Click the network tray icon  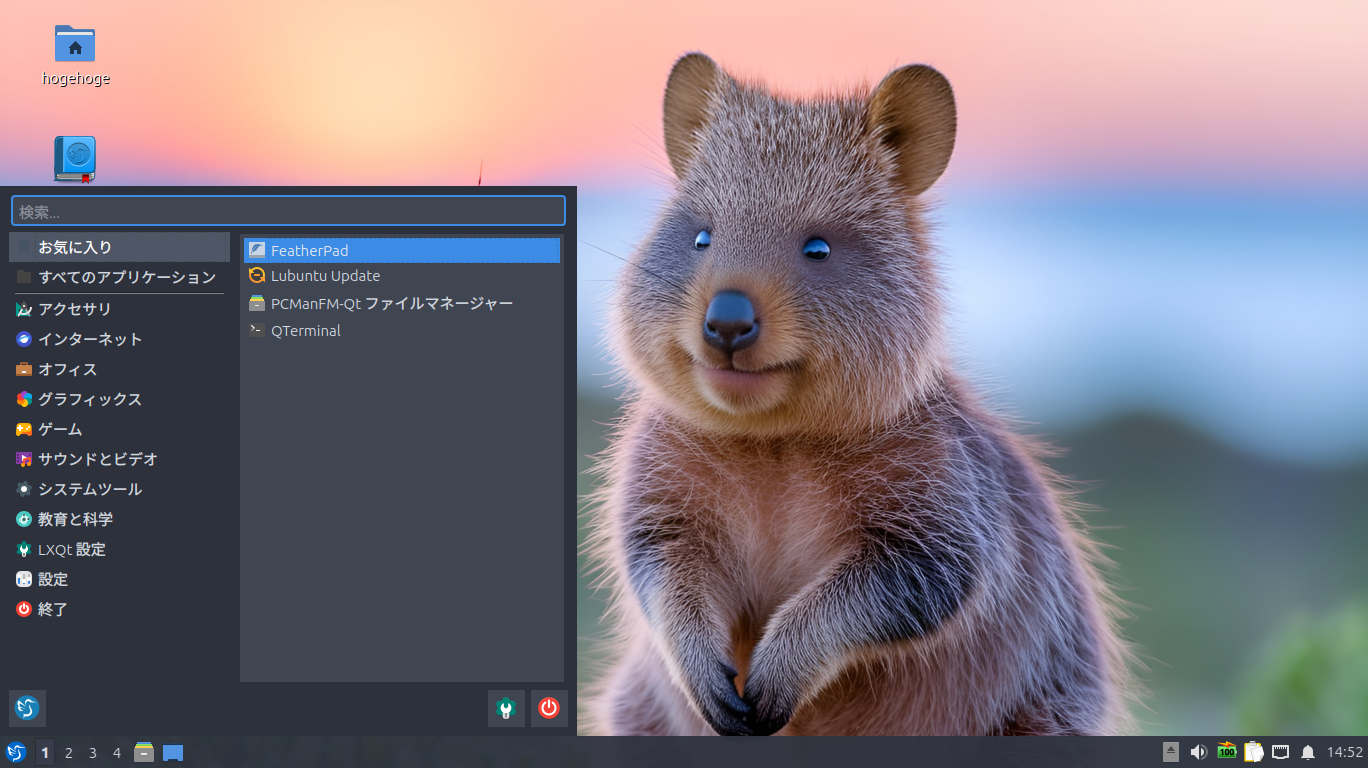[1280, 752]
